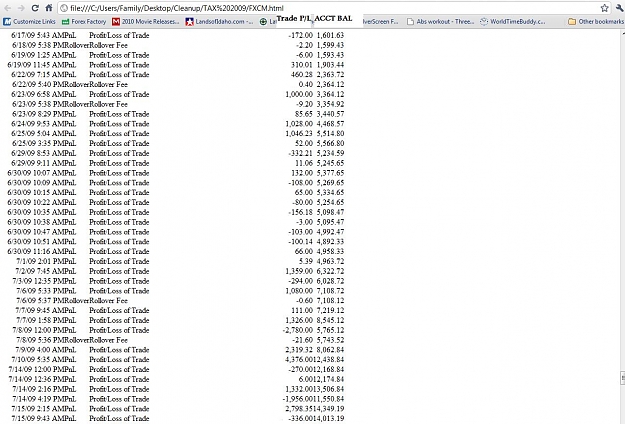Select the balance 4,958.33
Image resolution: width=625 pixels, height=424 pixels.
pos(330,251)
